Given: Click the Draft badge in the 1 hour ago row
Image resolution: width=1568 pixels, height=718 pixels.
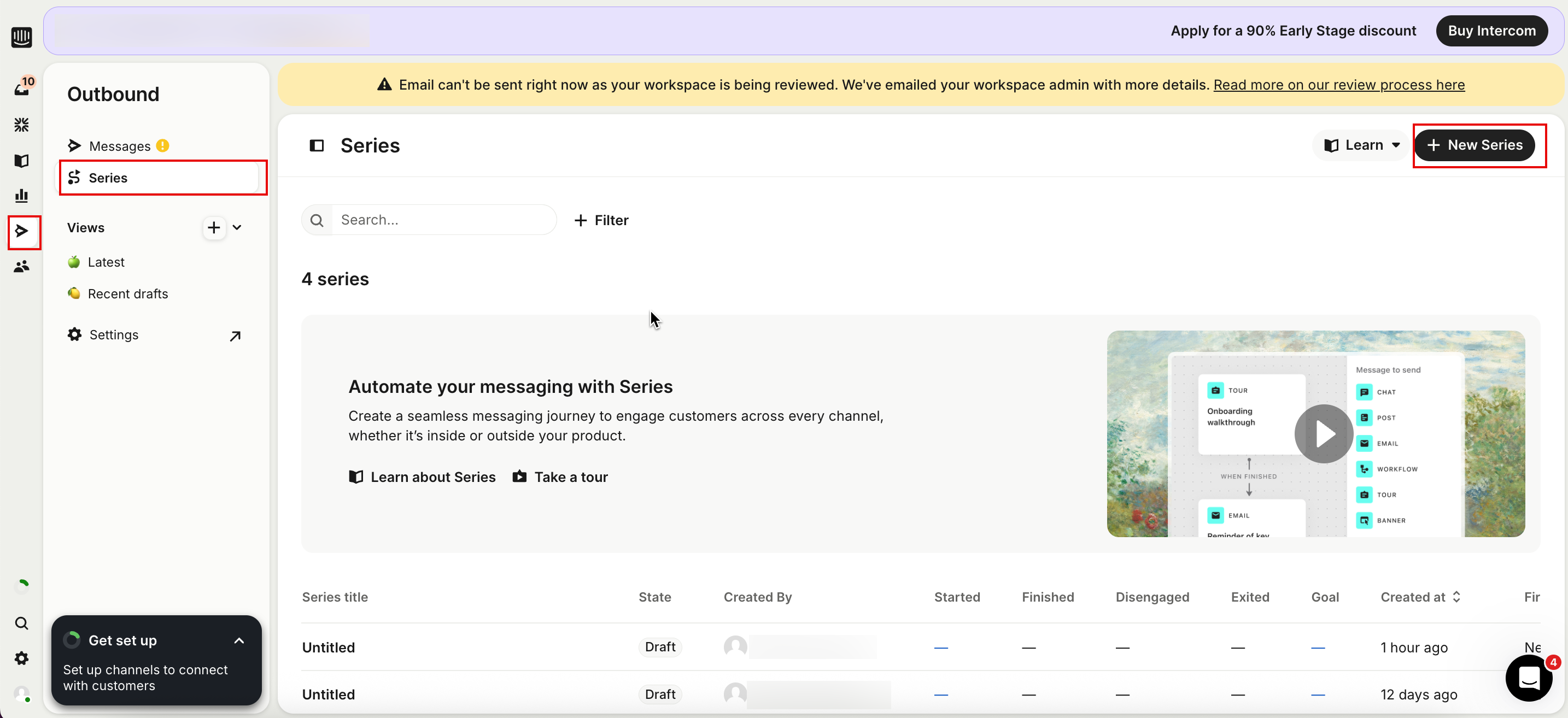Looking at the screenshot, I should tap(660, 647).
